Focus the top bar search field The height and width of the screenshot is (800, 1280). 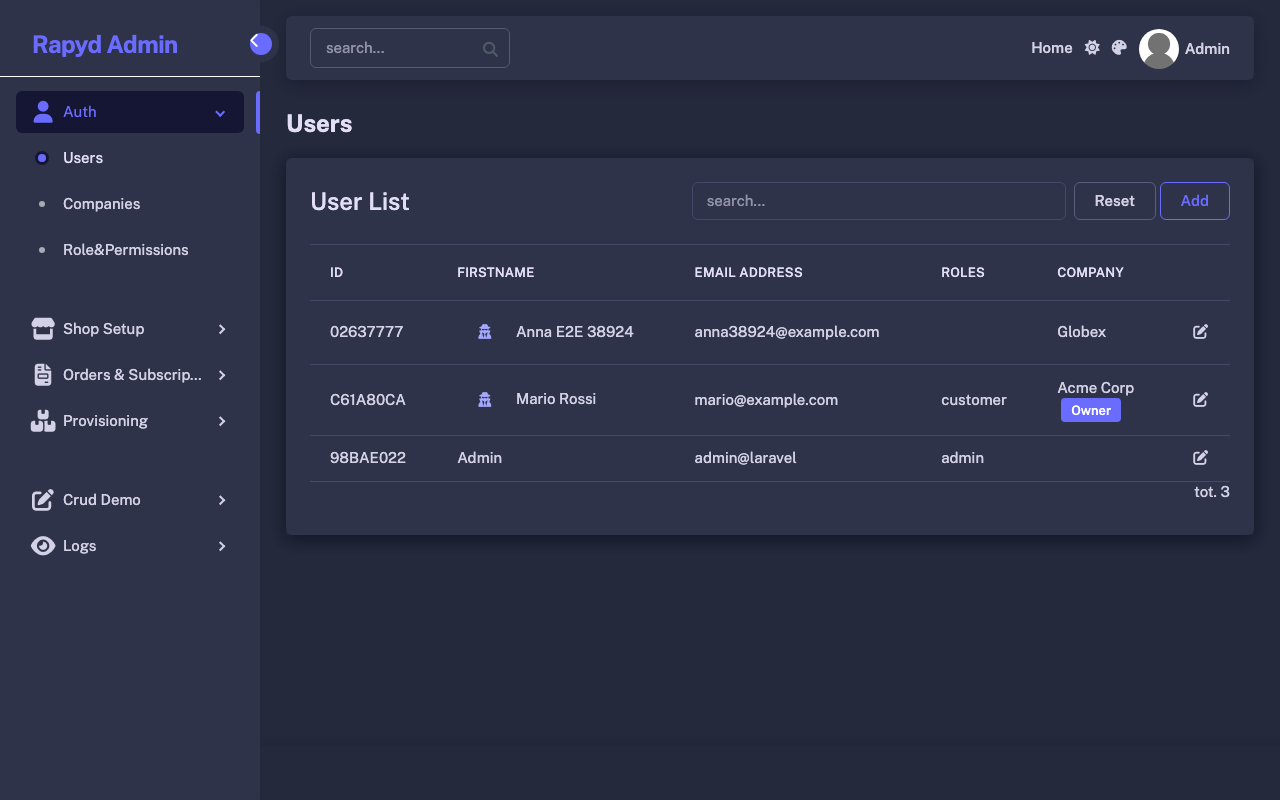coord(410,48)
